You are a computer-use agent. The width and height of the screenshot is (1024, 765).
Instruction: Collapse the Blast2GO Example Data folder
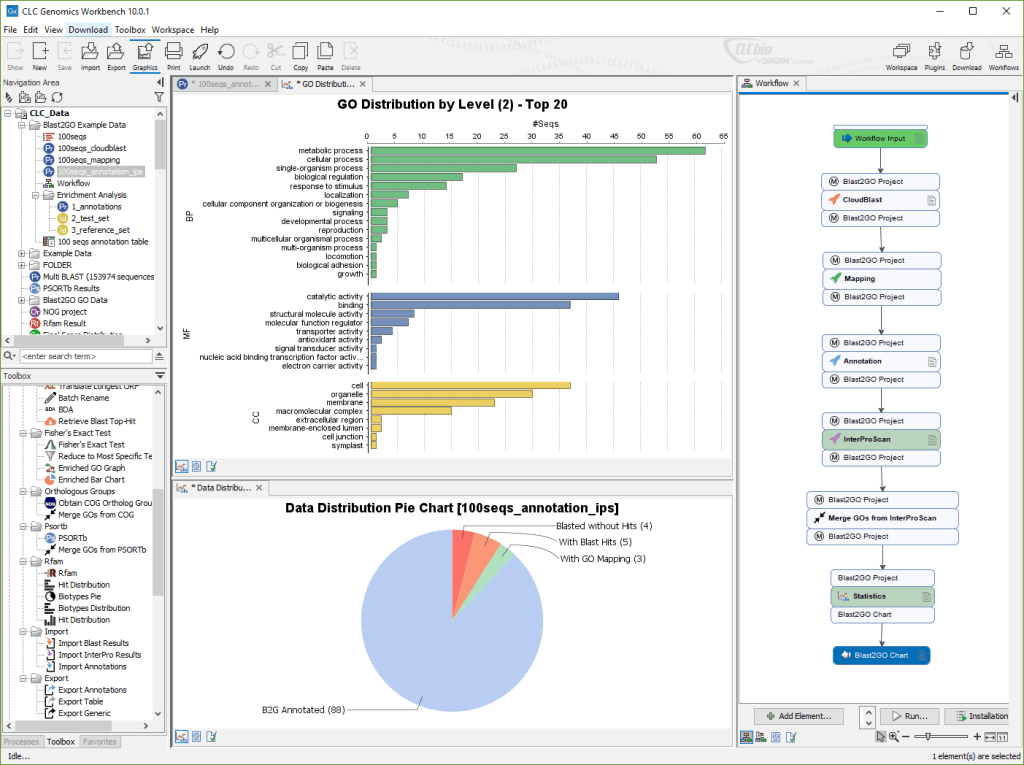tap(22, 125)
